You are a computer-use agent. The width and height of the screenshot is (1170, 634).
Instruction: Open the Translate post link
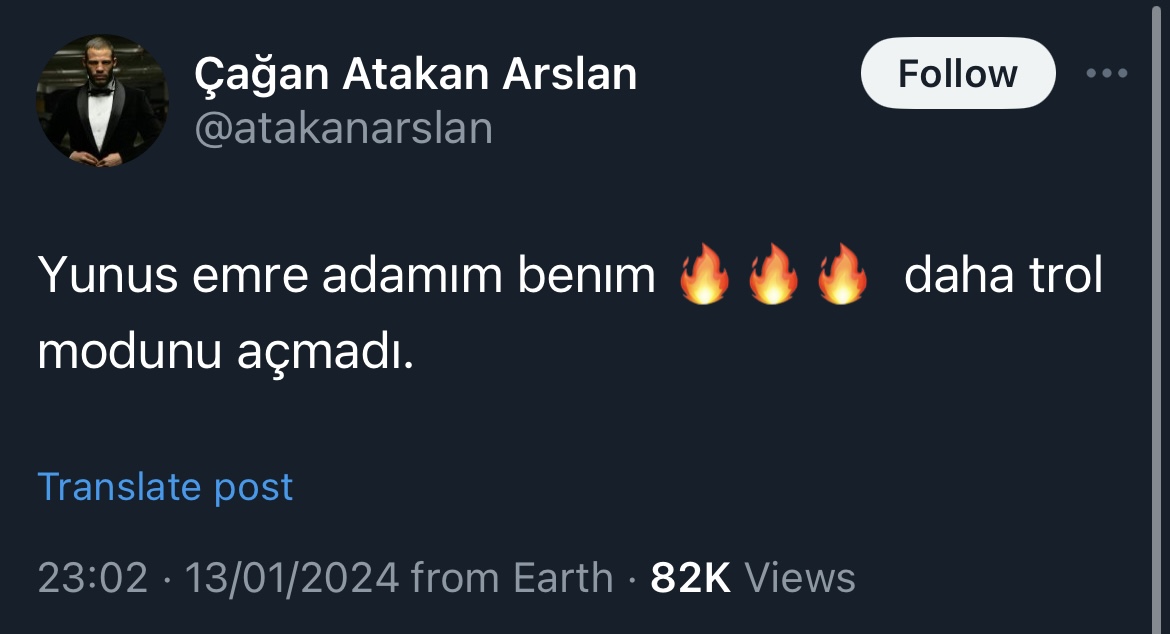165,486
